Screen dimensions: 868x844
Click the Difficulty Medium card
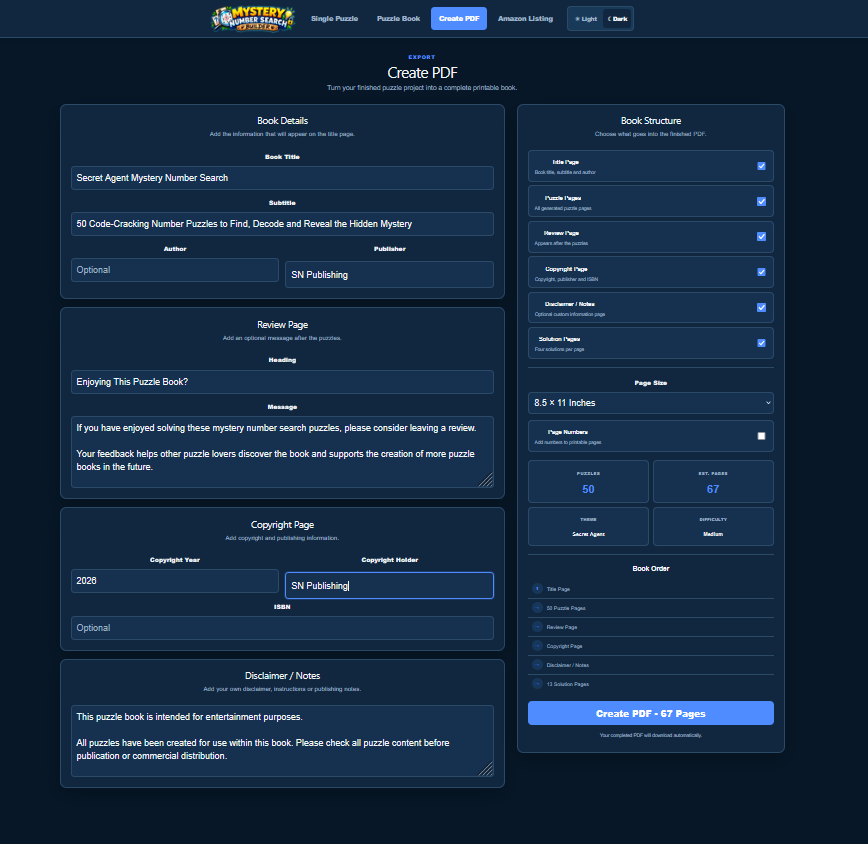point(713,526)
